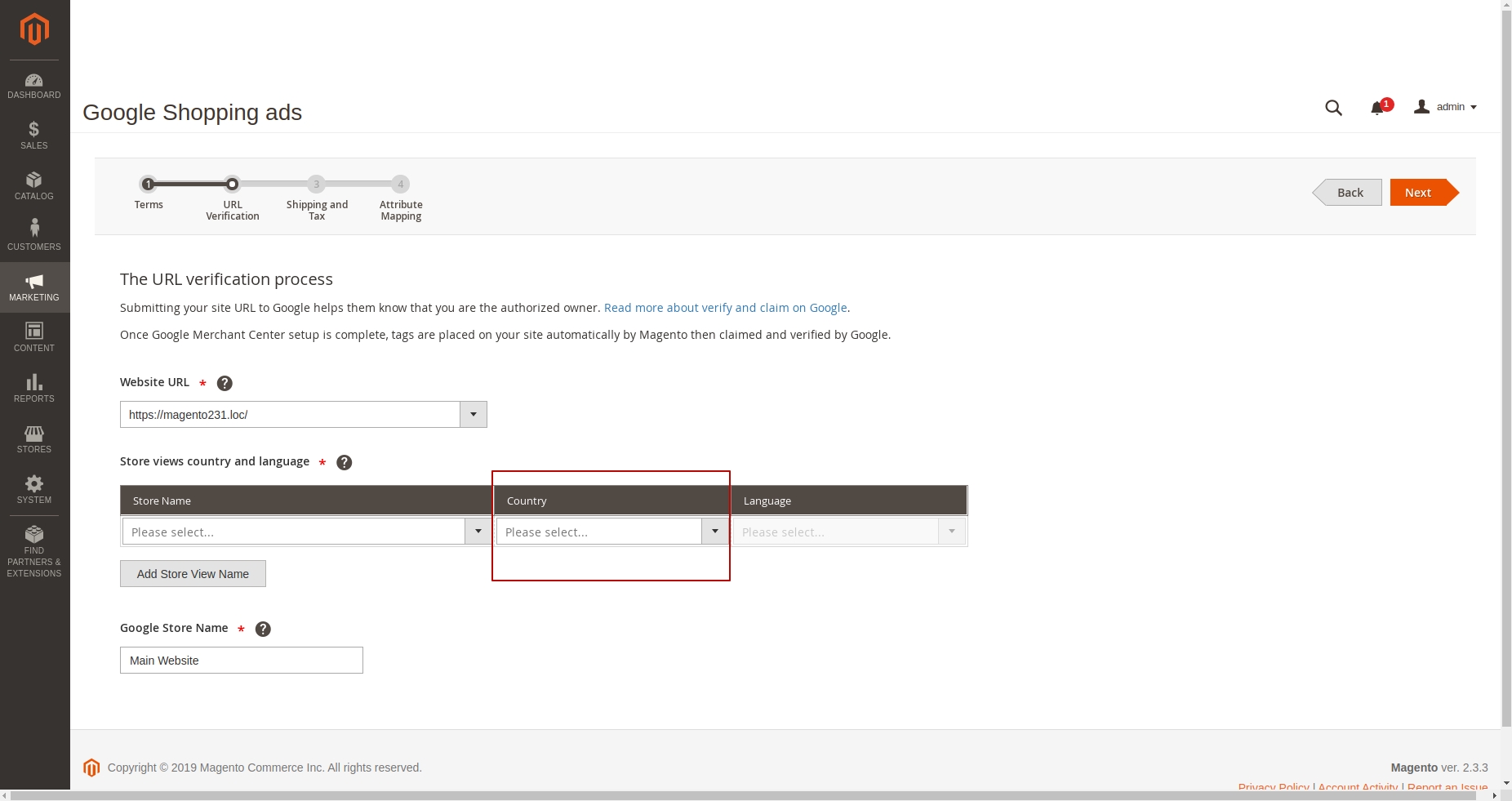Image resolution: width=1512 pixels, height=801 pixels.
Task: Click the Google Shopping ads page title
Action: click(x=193, y=113)
